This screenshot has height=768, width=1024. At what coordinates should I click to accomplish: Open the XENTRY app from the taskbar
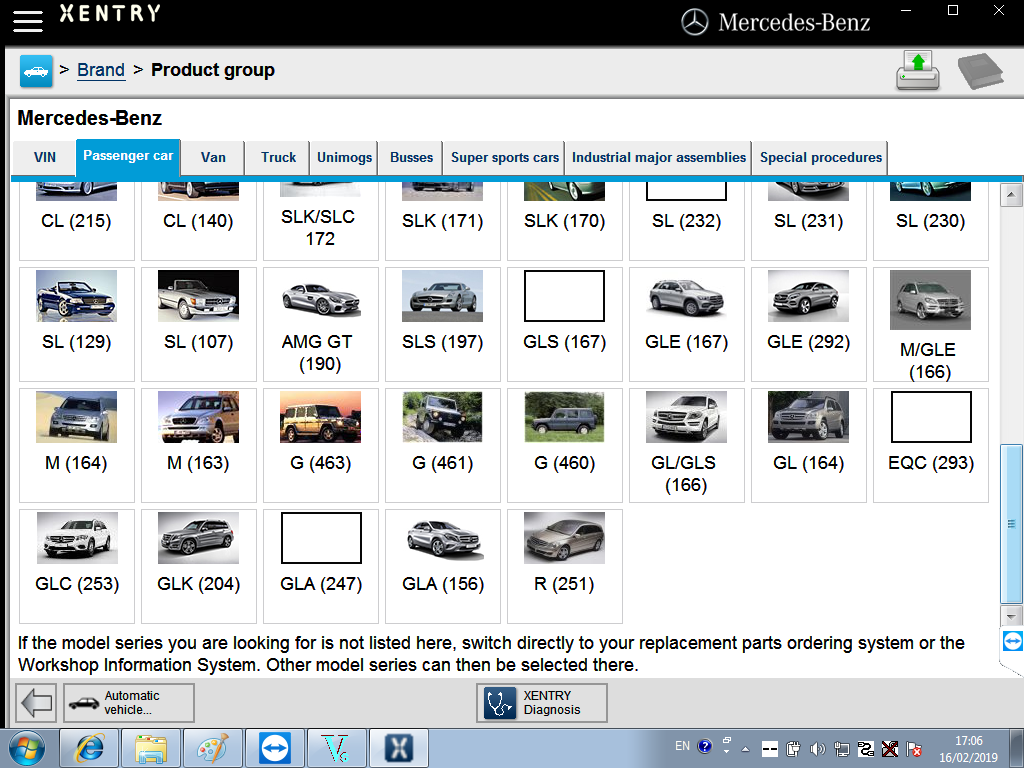[398, 747]
